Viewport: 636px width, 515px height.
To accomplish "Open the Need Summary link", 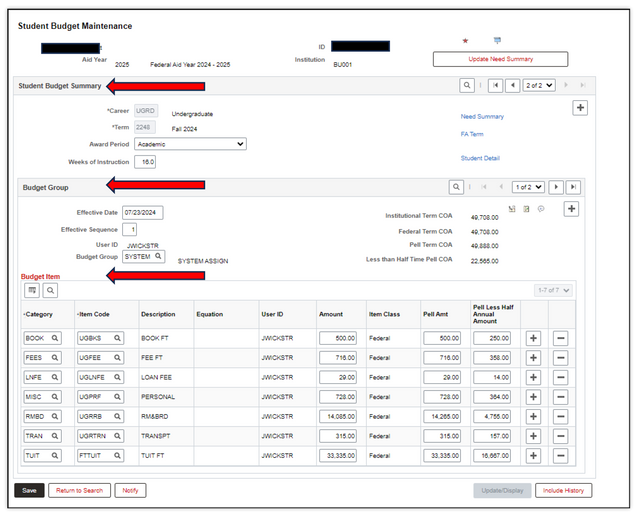I will 482,116.
